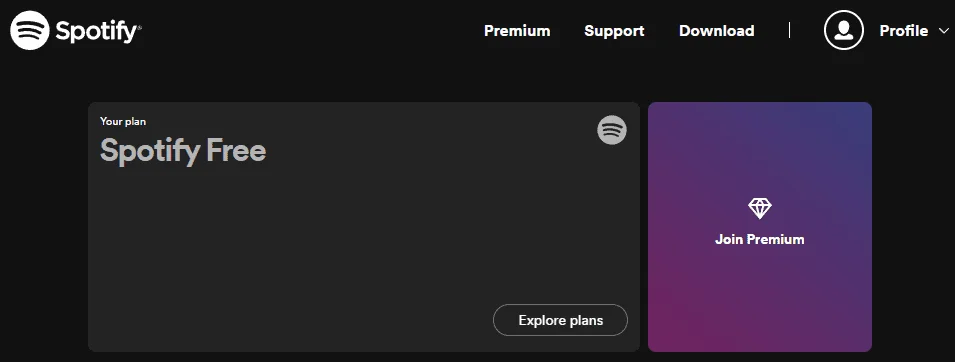
Task: Click the word Spotify in plan heading
Action: [150, 152]
